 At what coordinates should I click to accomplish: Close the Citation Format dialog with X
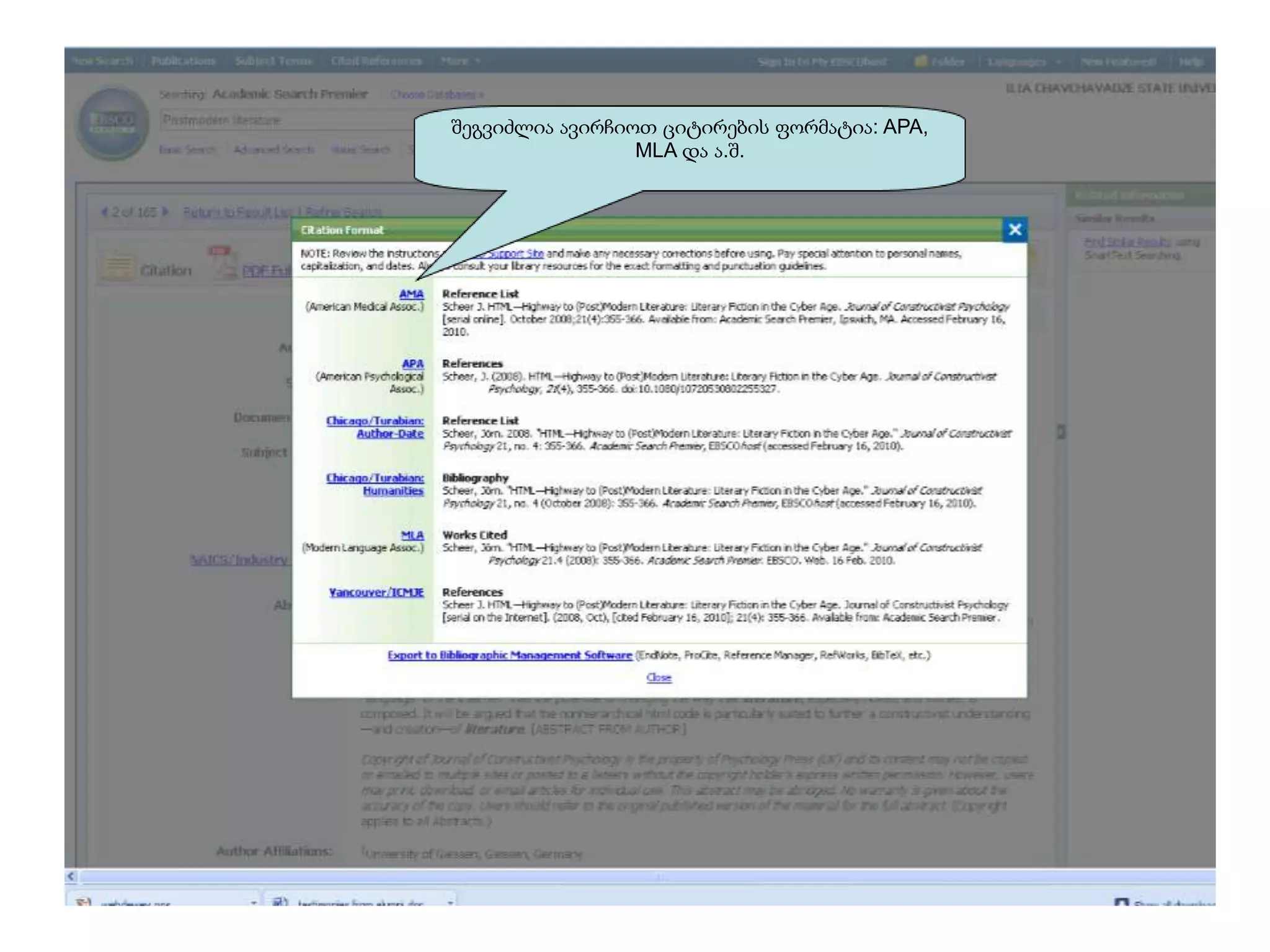(1015, 230)
